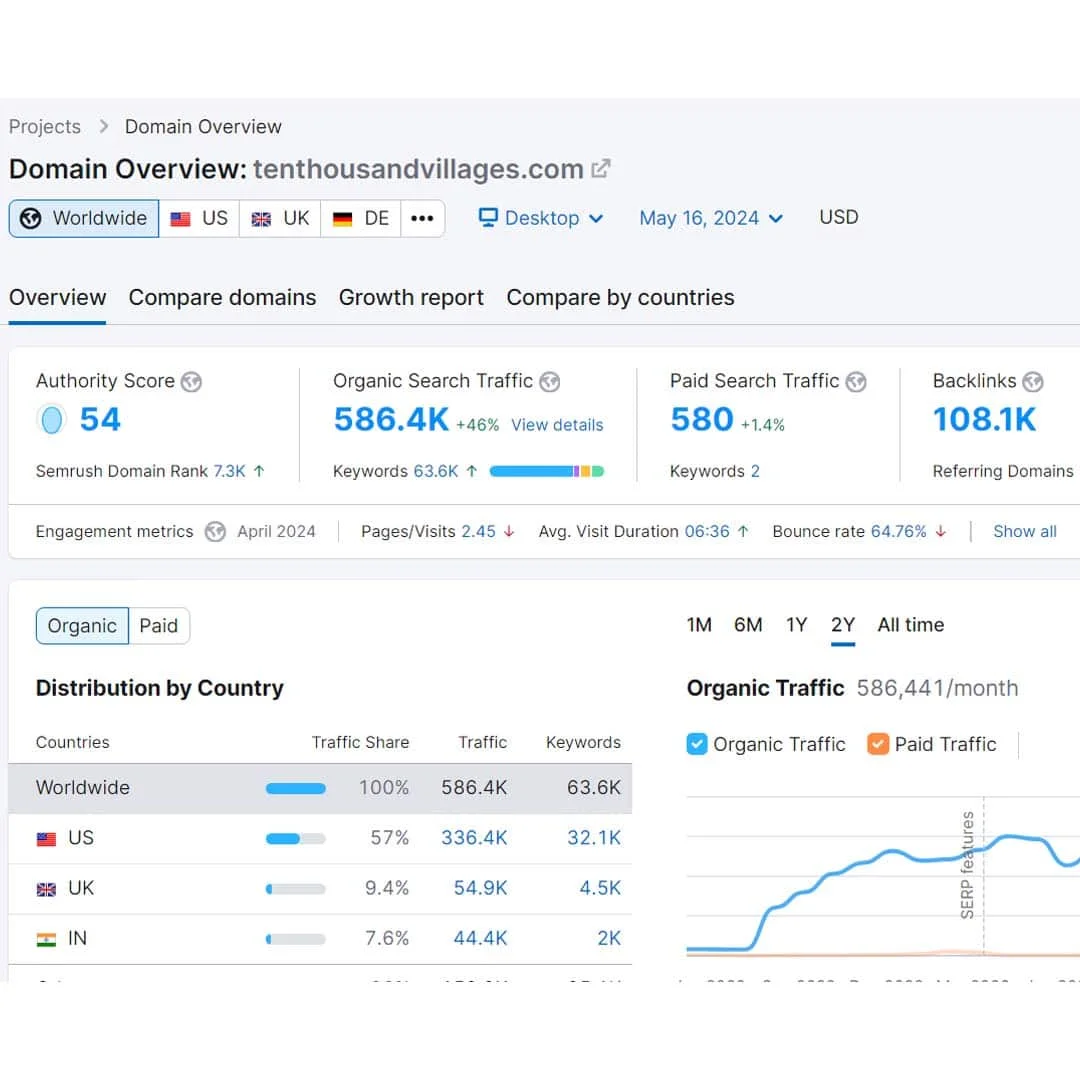The width and height of the screenshot is (1080, 1080).
Task: Click Show all engagement metrics
Action: (x=1025, y=532)
